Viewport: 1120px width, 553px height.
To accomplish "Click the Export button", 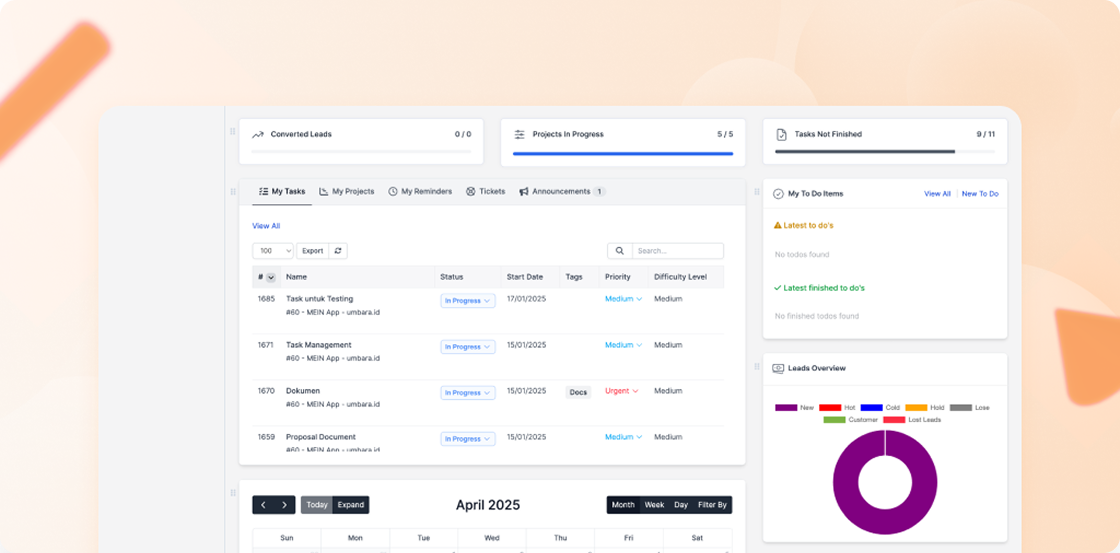I will click(313, 251).
